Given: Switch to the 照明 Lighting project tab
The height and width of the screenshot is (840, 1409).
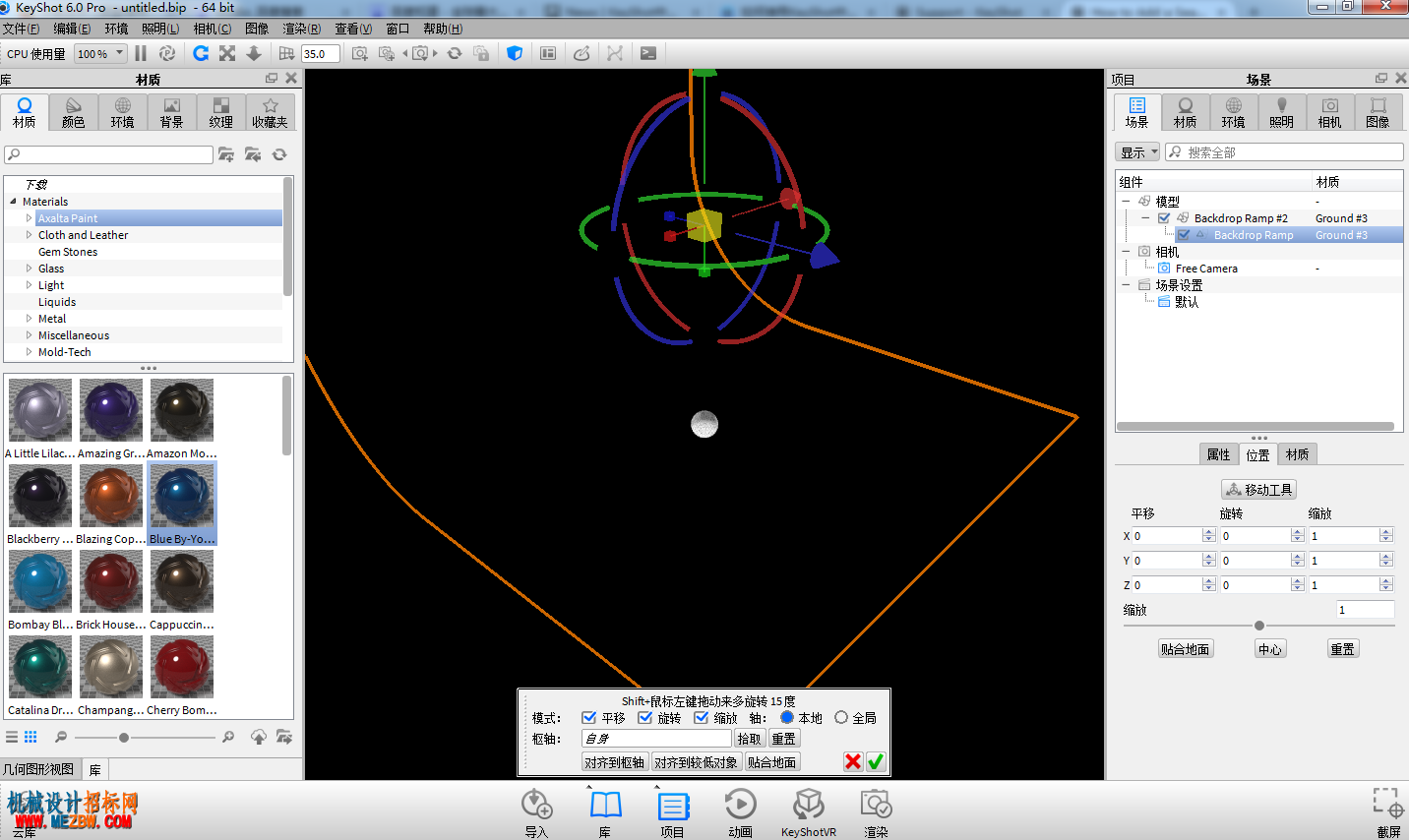Looking at the screenshot, I should (x=1281, y=112).
